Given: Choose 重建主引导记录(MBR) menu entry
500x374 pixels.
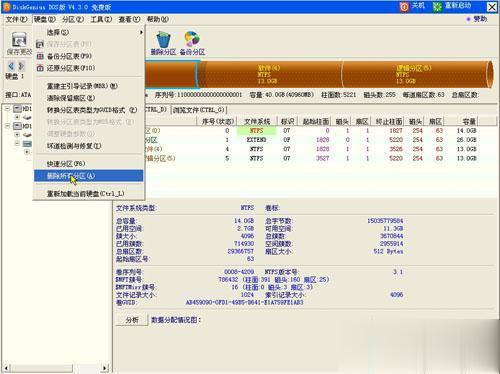Looking at the screenshot, I should point(89,86).
